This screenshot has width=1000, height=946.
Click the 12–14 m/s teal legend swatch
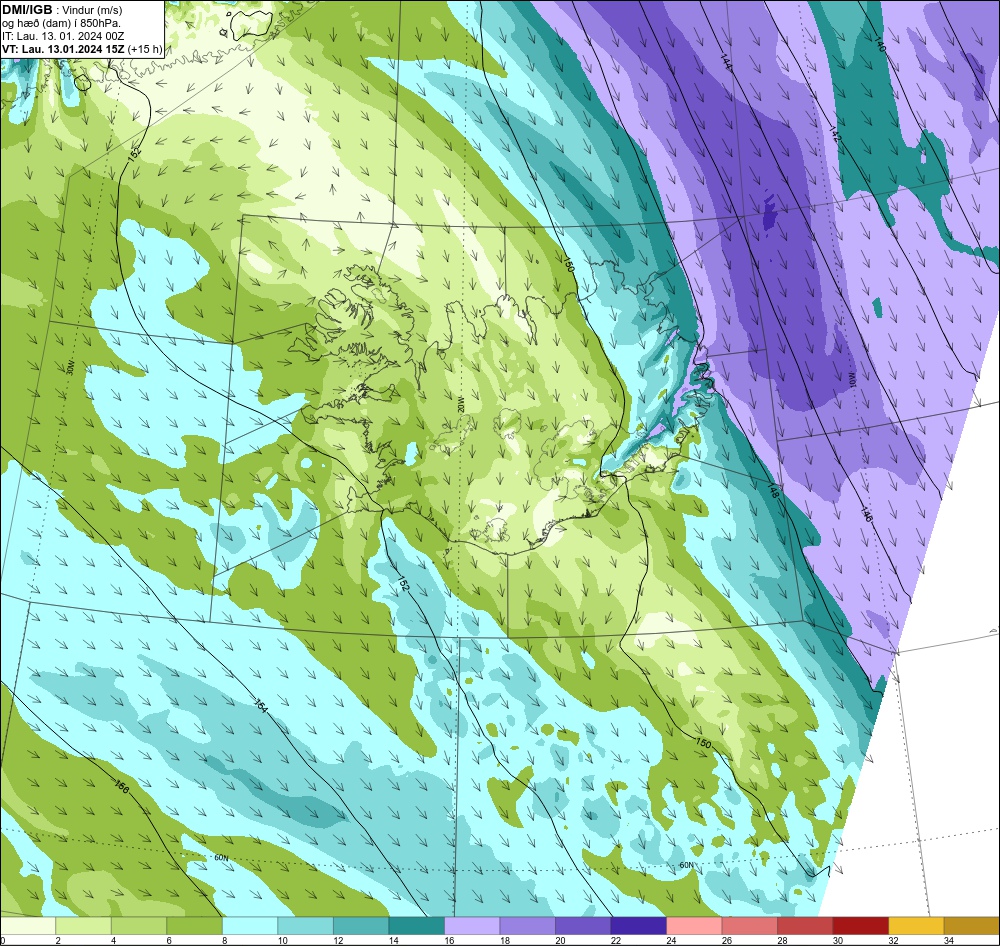pyautogui.click(x=361, y=925)
